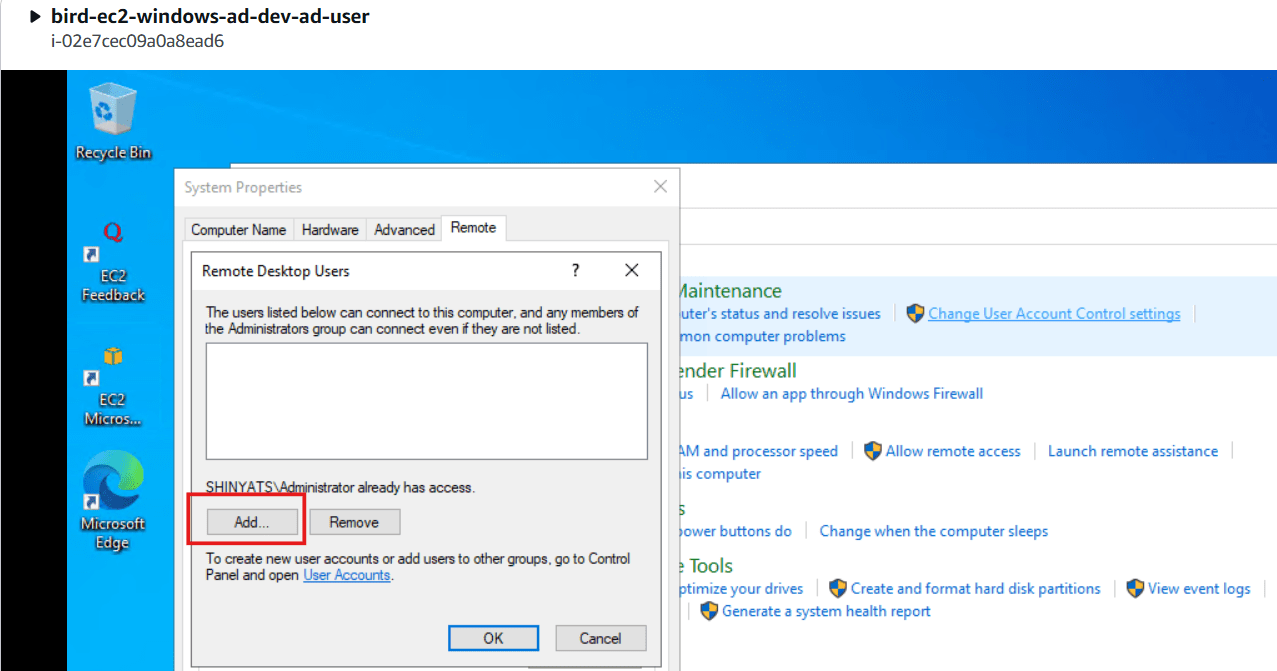1277x671 pixels.
Task: Go to the Advanced tab
Action: 404,229
